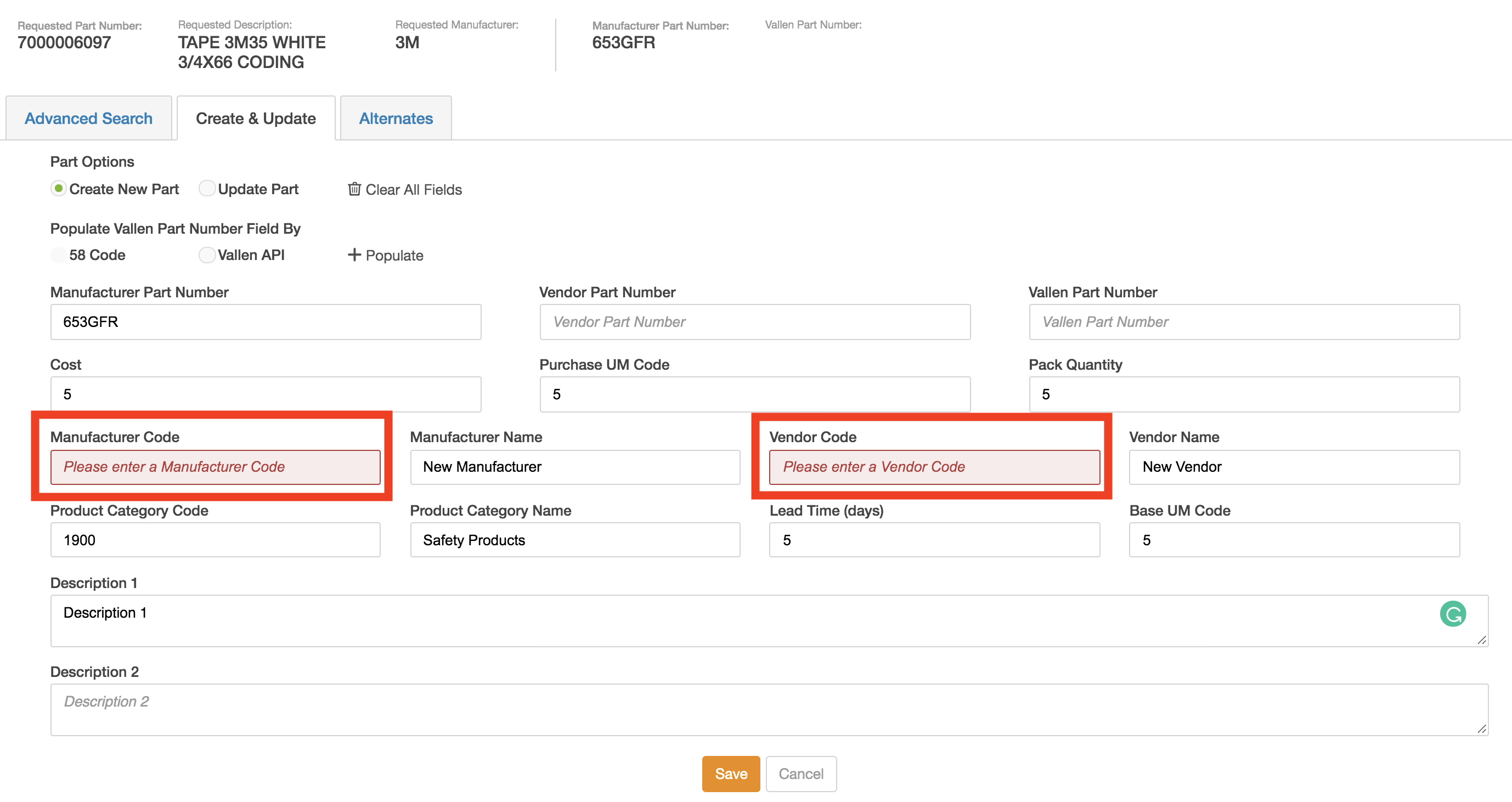Switch to the Alternates tab
The image size is (1512, 802).
pos(396,118)
